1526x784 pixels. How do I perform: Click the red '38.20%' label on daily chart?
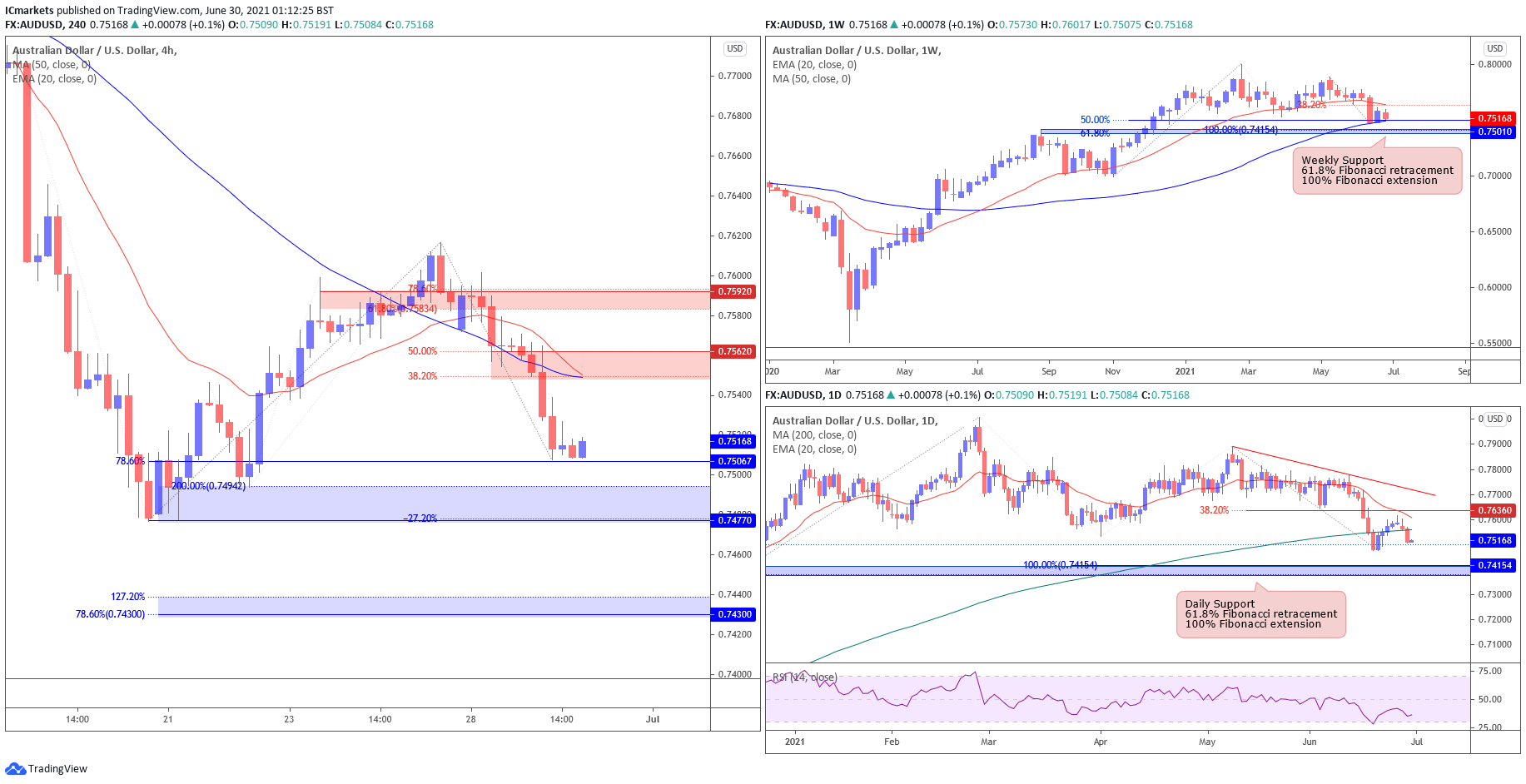(x=1214, y=510)
